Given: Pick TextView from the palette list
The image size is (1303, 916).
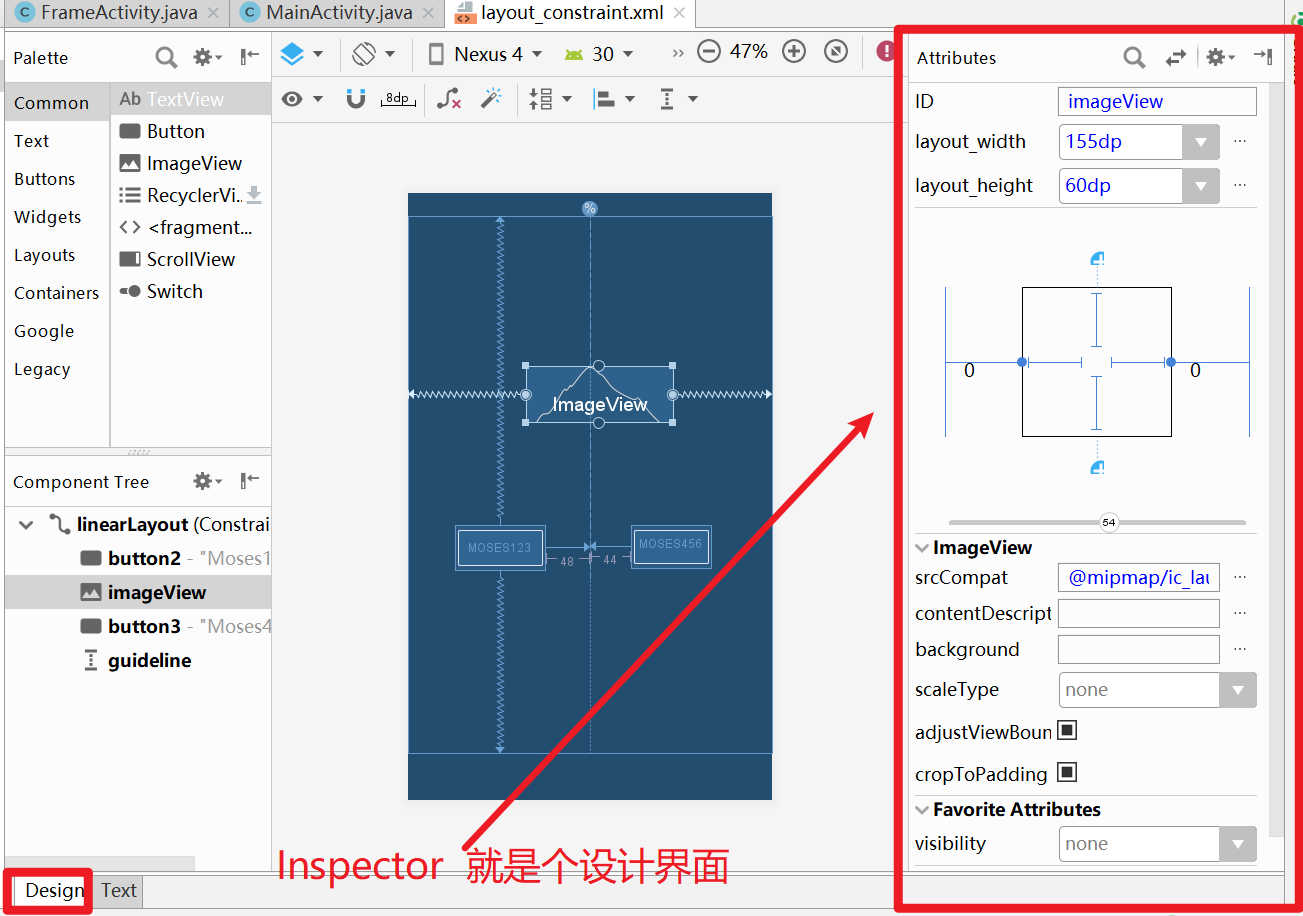Looking at the screenshot, I should 190,99.
